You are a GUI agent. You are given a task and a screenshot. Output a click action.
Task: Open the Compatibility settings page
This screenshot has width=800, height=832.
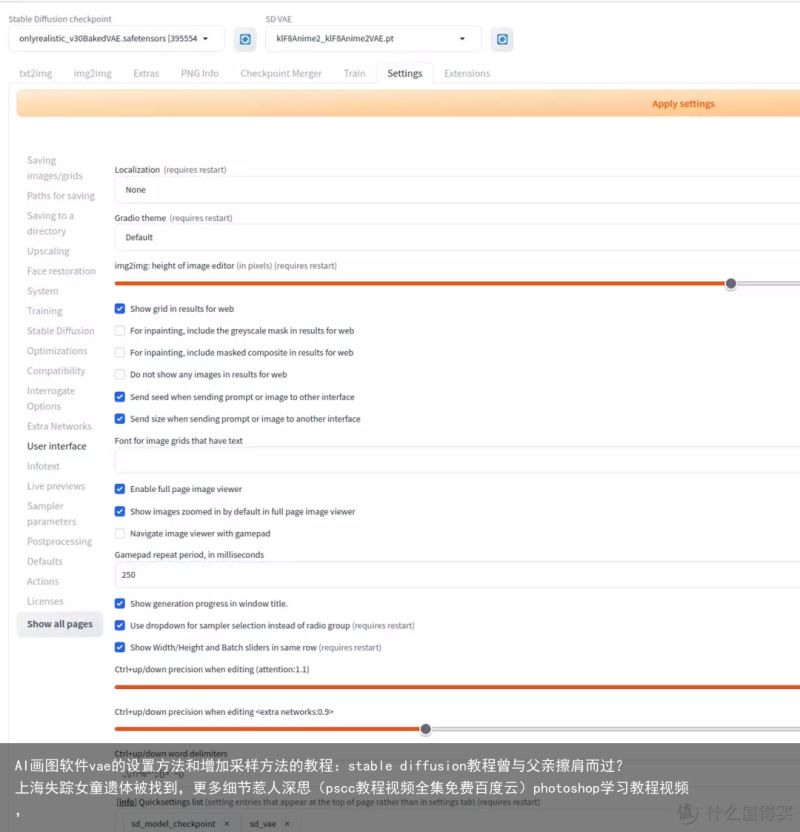[56, 371]
